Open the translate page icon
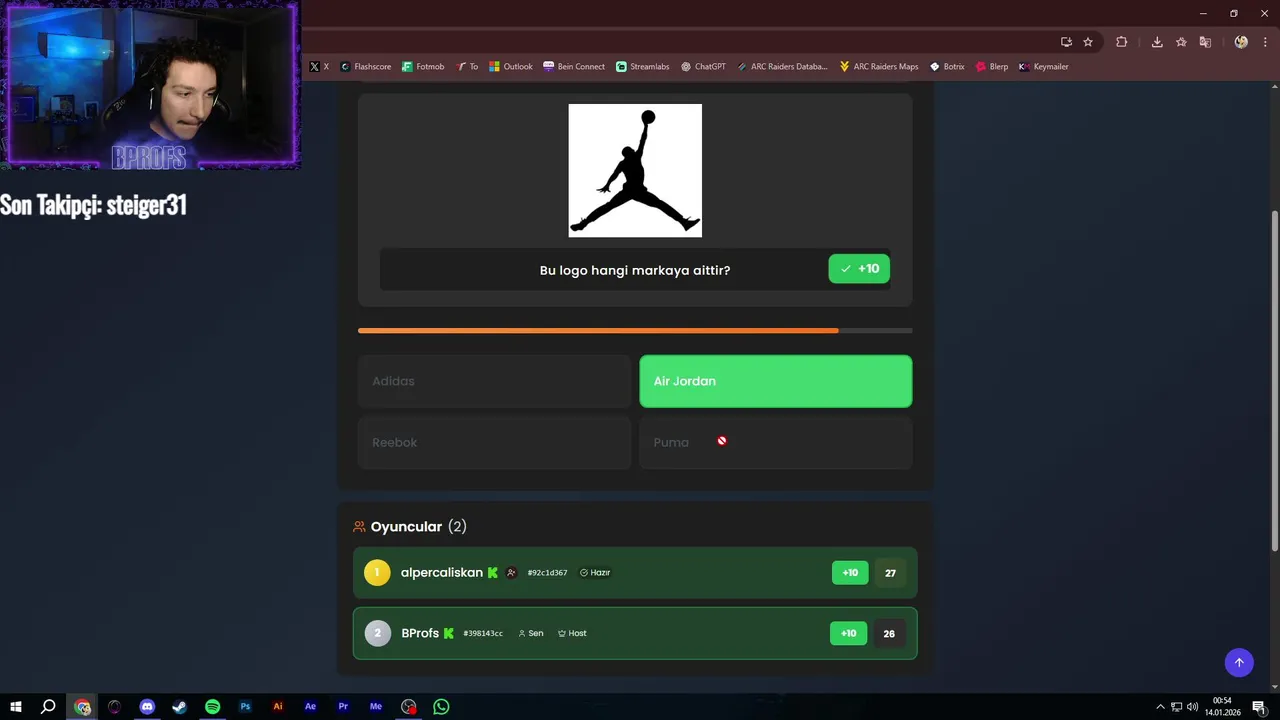 (1205, 42)
